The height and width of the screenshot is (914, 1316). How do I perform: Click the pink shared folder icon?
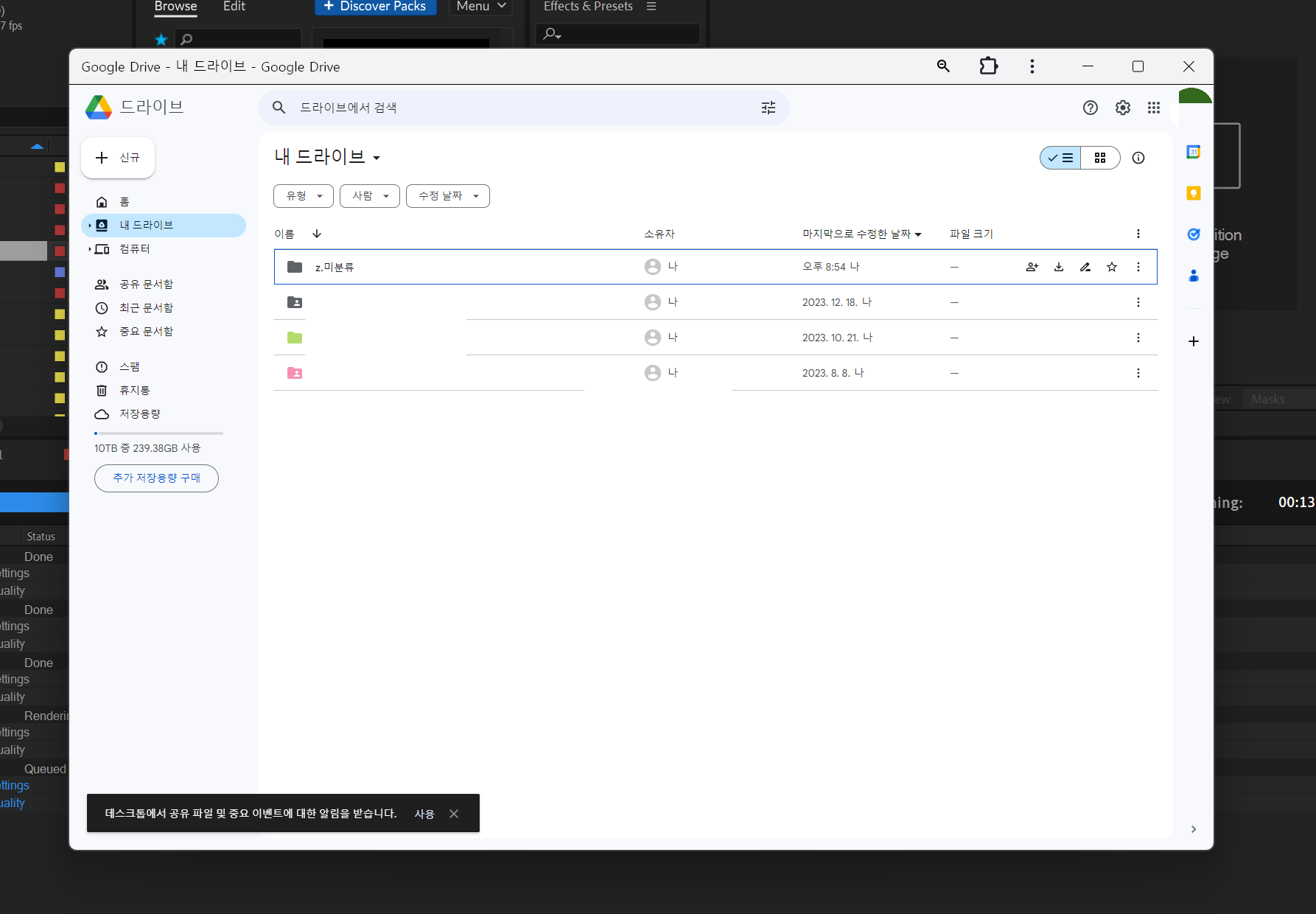click(x=295, y=373)
